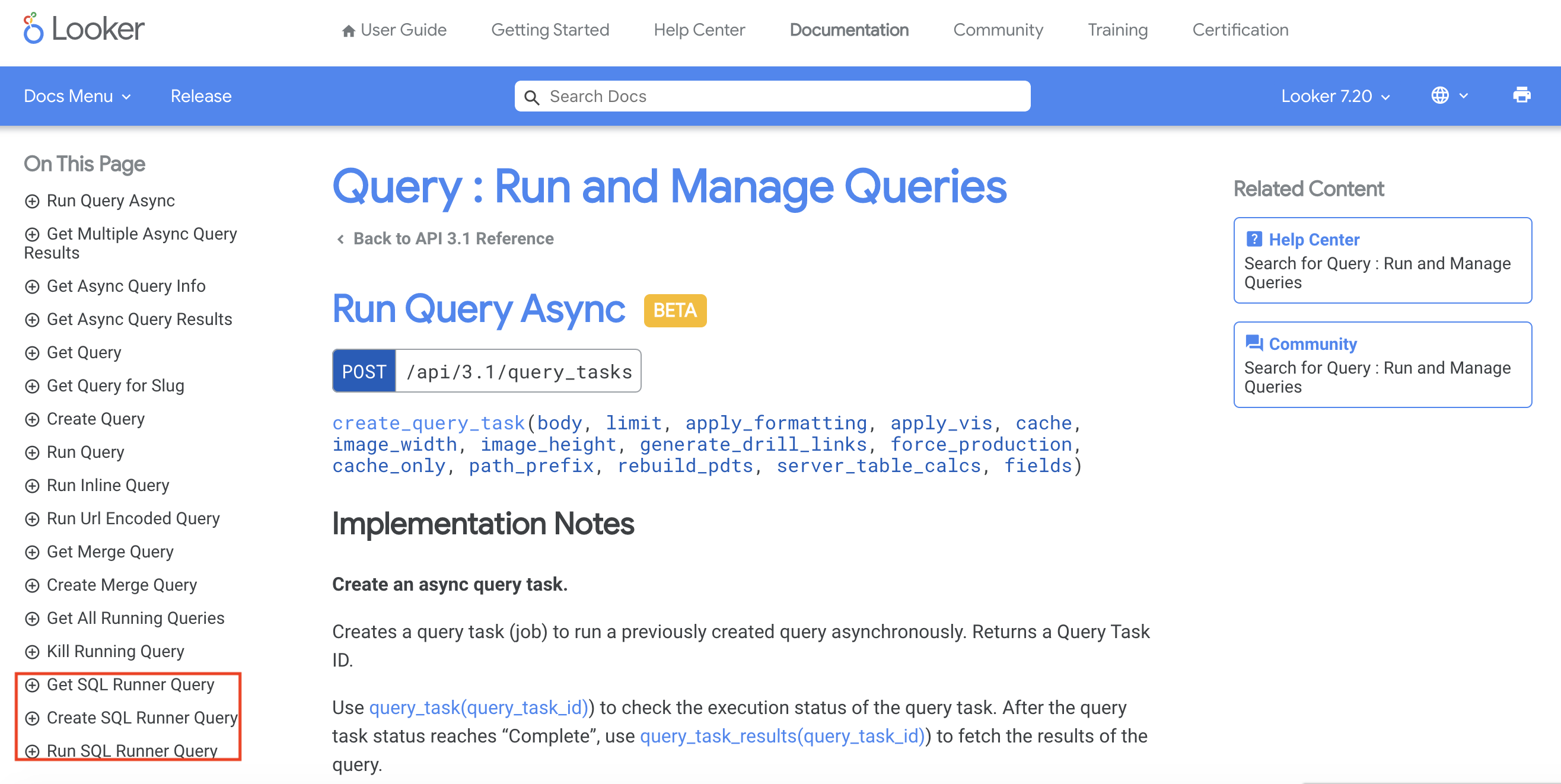Click the search magnifier icon

(531, 97)
